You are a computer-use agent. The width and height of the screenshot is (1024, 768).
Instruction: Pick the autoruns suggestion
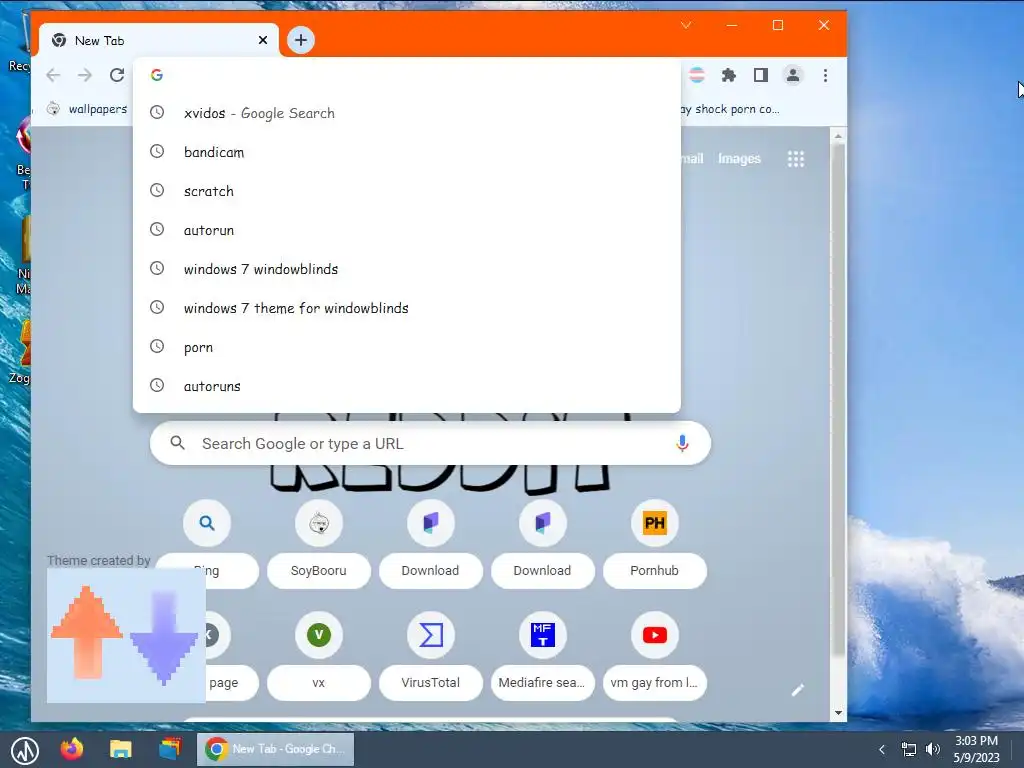[x=406, y=386]
